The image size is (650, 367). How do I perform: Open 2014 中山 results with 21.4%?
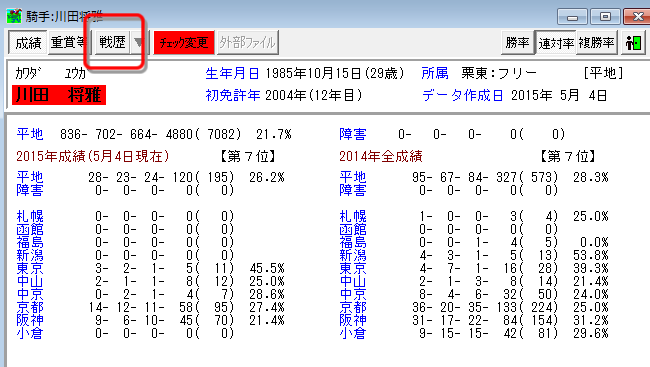coord(353,282)
